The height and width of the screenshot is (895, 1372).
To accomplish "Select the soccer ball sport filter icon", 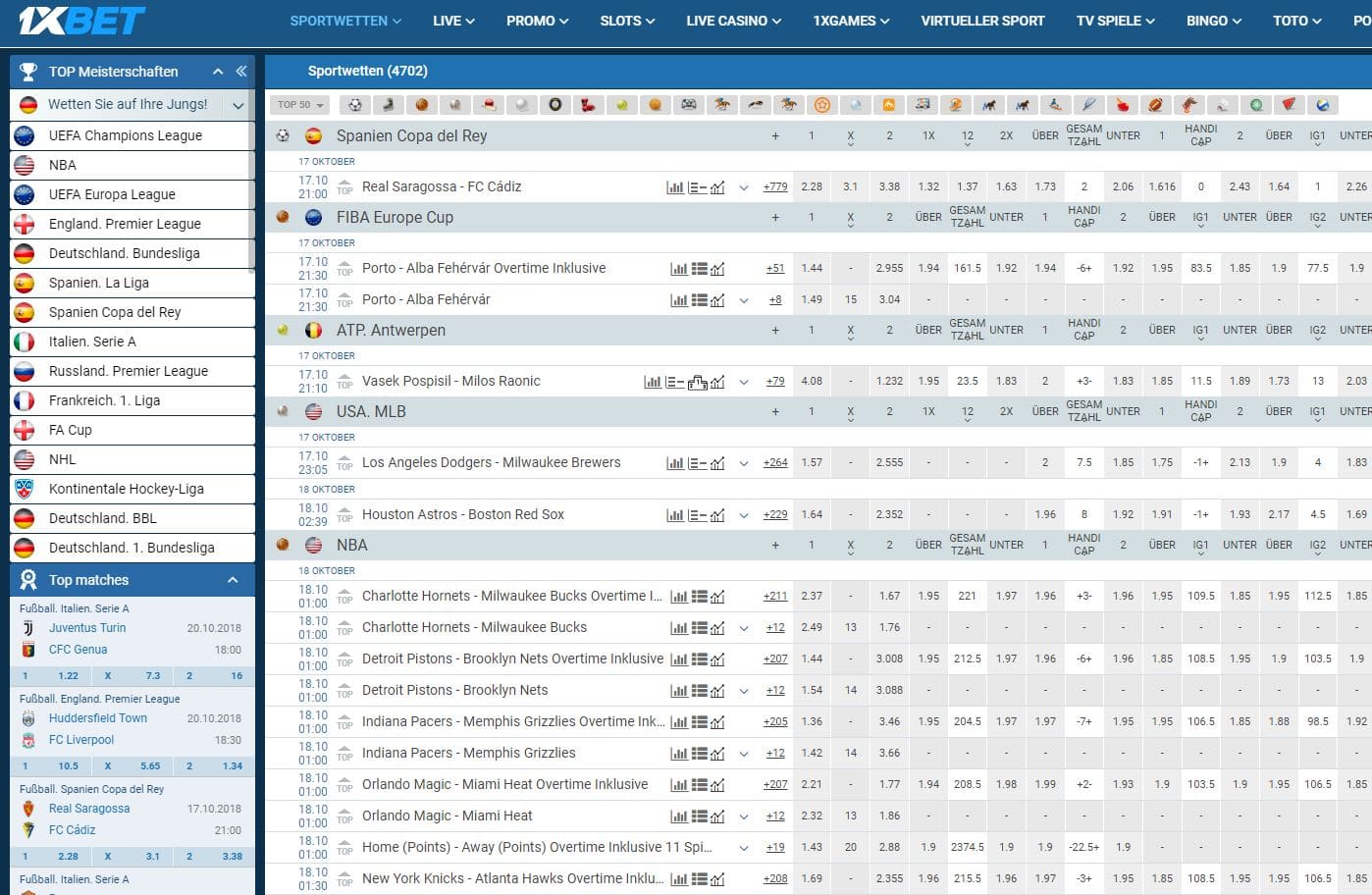I will pyautogui.click(x=355, y=104).
